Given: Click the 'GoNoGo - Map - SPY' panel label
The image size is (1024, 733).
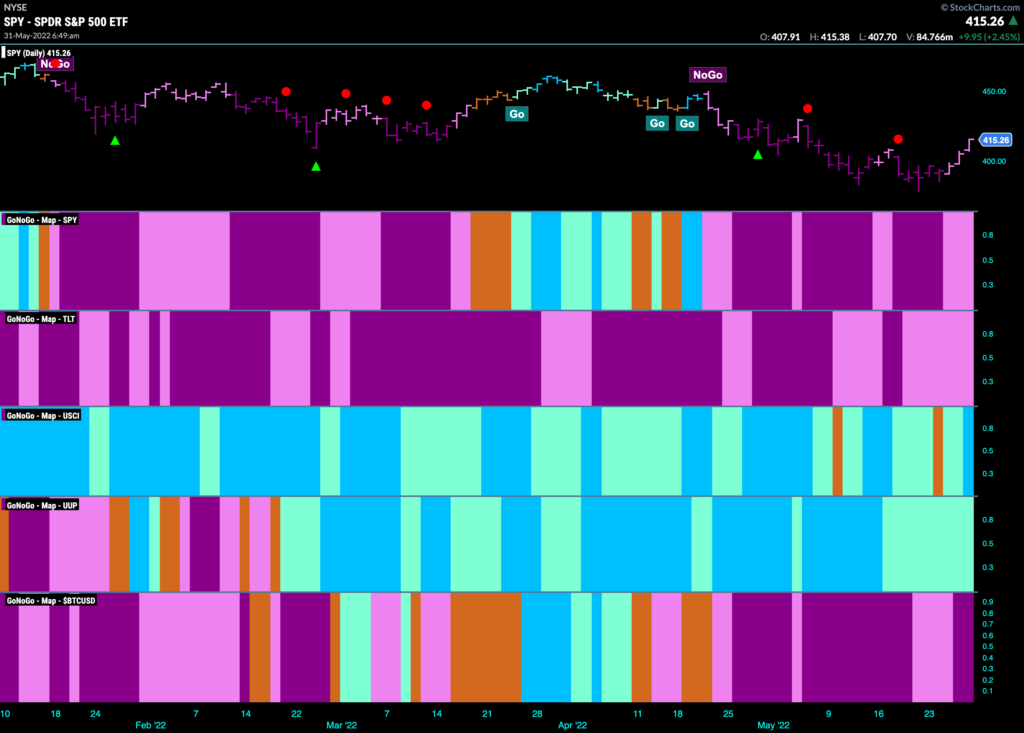Looking at the screenshot, I should (42, 220).
